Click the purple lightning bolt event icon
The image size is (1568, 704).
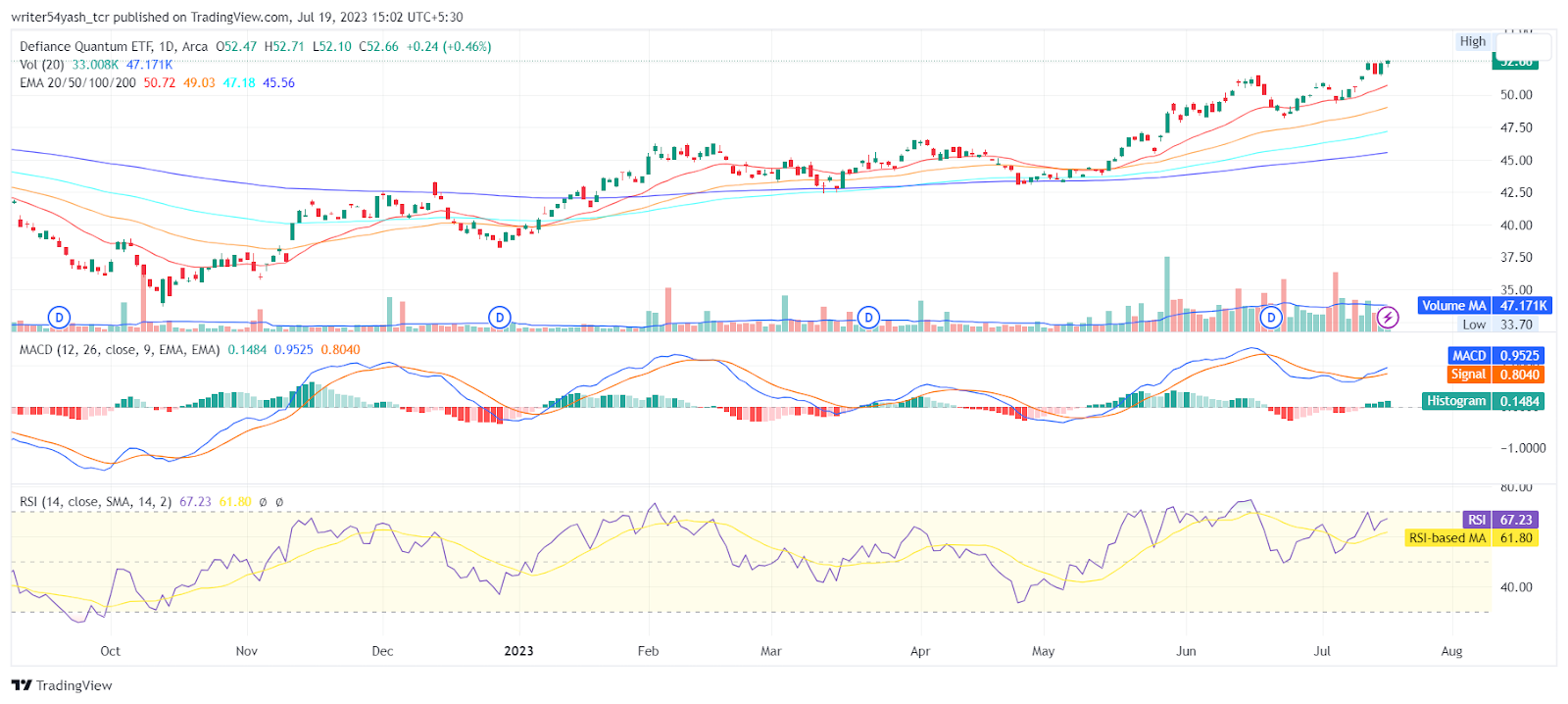(1388, 318)
